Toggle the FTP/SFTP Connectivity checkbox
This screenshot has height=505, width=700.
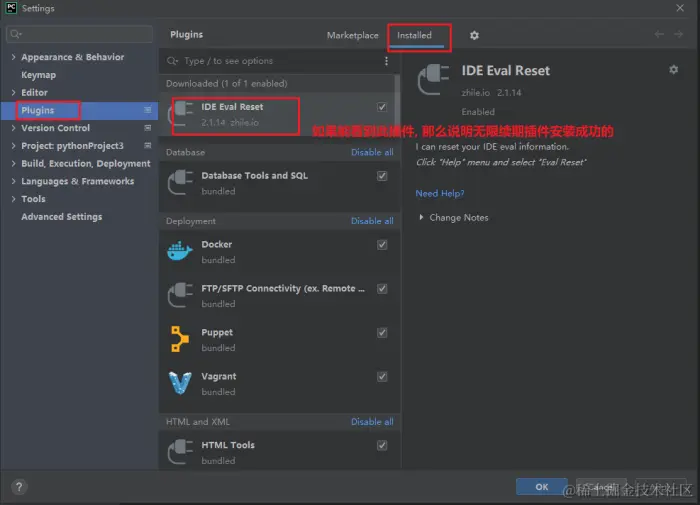point(382,288)
